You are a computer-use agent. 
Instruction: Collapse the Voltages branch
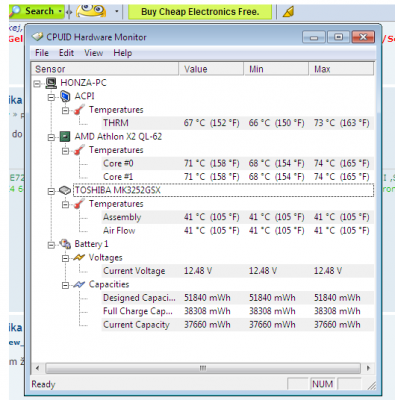[65, 258]
